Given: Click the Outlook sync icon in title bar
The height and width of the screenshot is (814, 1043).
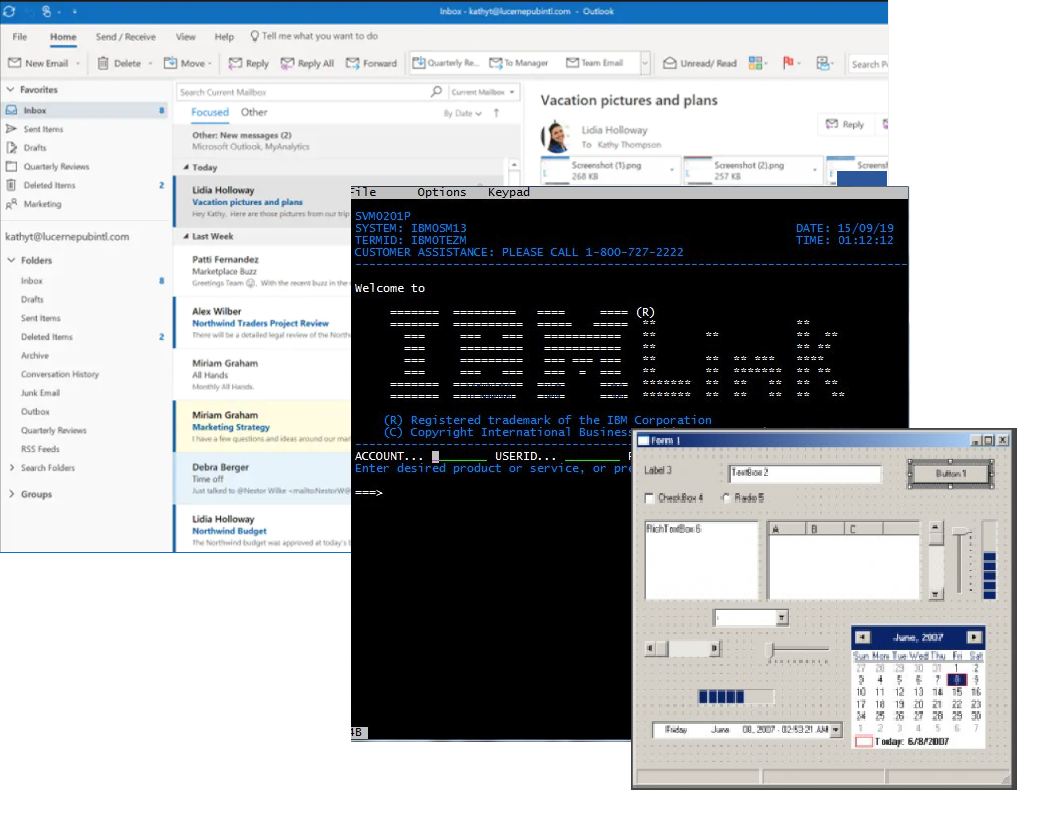Looking at the screenshot, I should coord(9,11).
